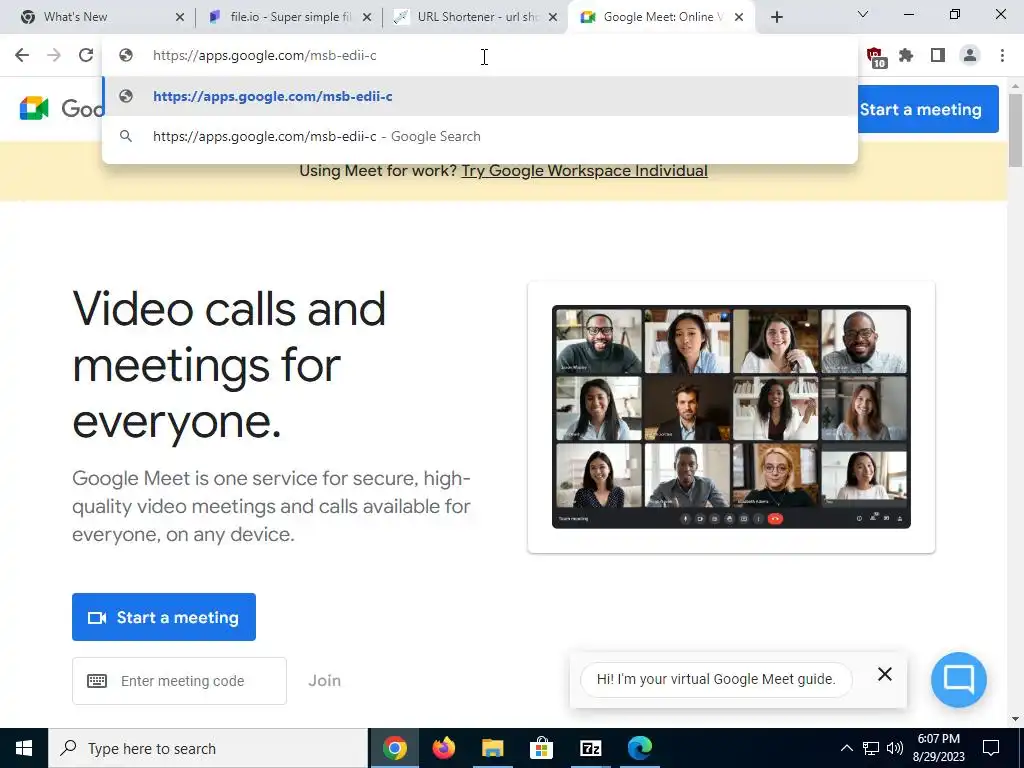Open the Extensions puzzle-piece icon
Screen dimensions: 1024x768
[906, 56]
